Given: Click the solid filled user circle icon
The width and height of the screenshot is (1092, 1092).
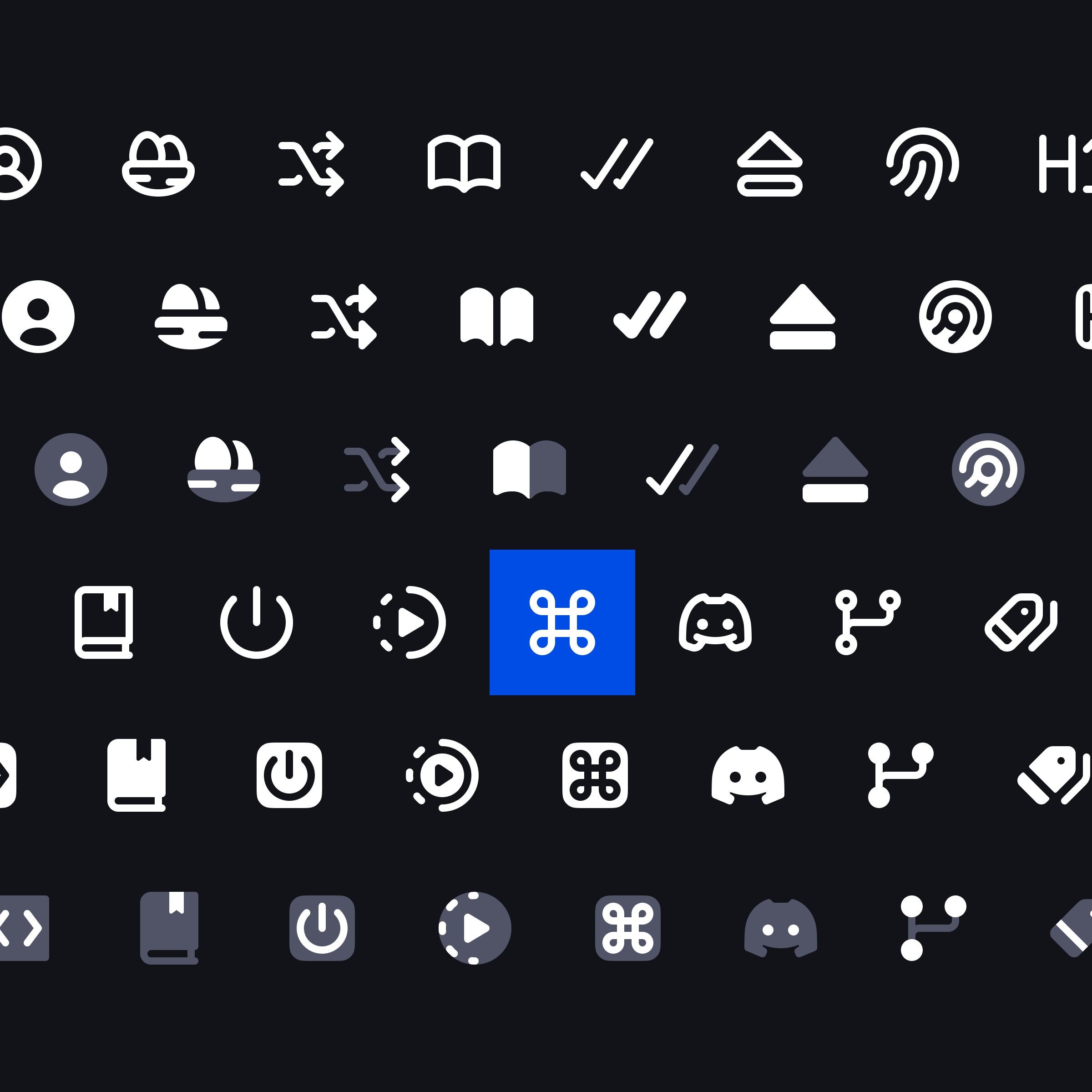Looking at the screenshot, I should point(38,317).
